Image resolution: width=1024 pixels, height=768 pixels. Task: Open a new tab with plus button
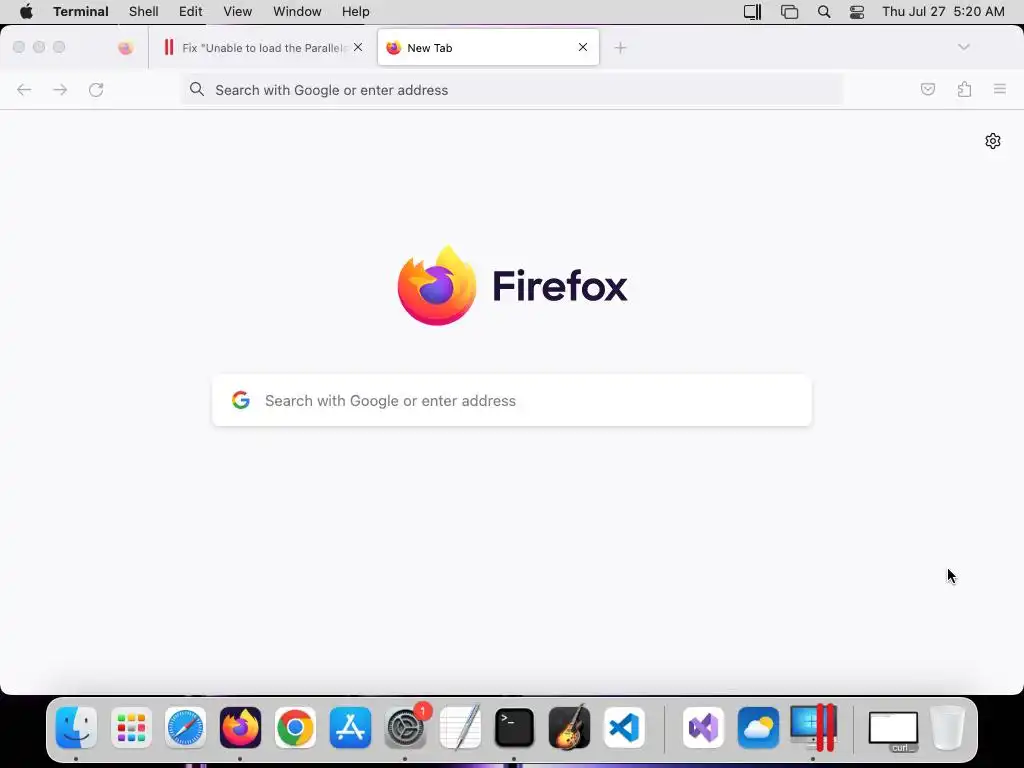click(620, 48)
